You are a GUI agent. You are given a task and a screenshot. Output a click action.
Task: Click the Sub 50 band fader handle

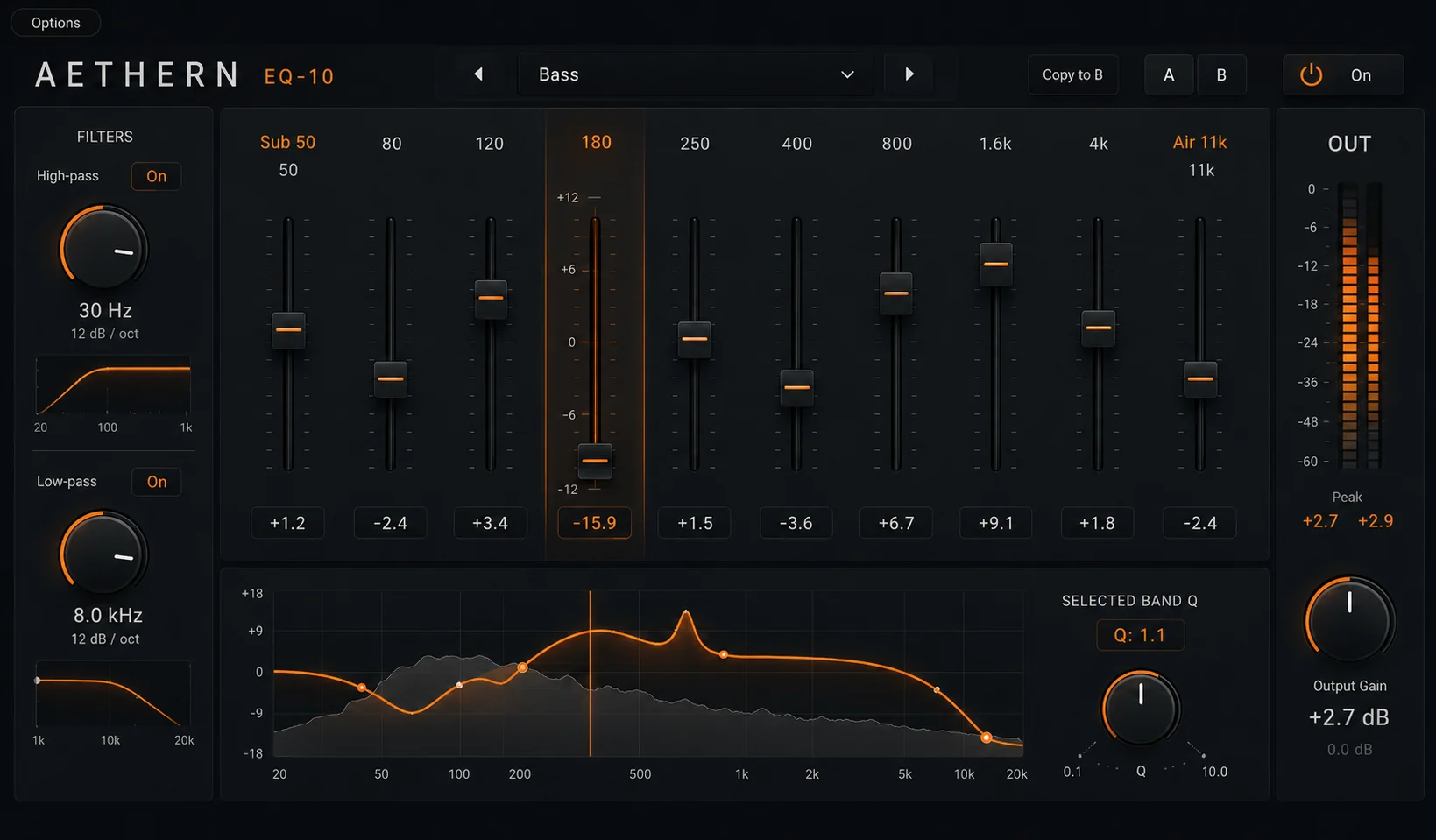288,330
